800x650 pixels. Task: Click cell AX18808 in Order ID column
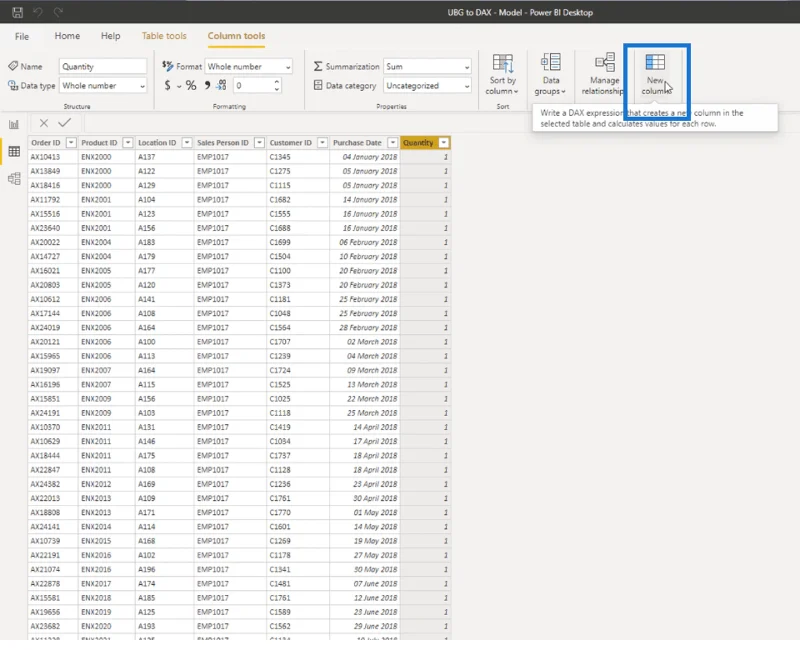45,513
